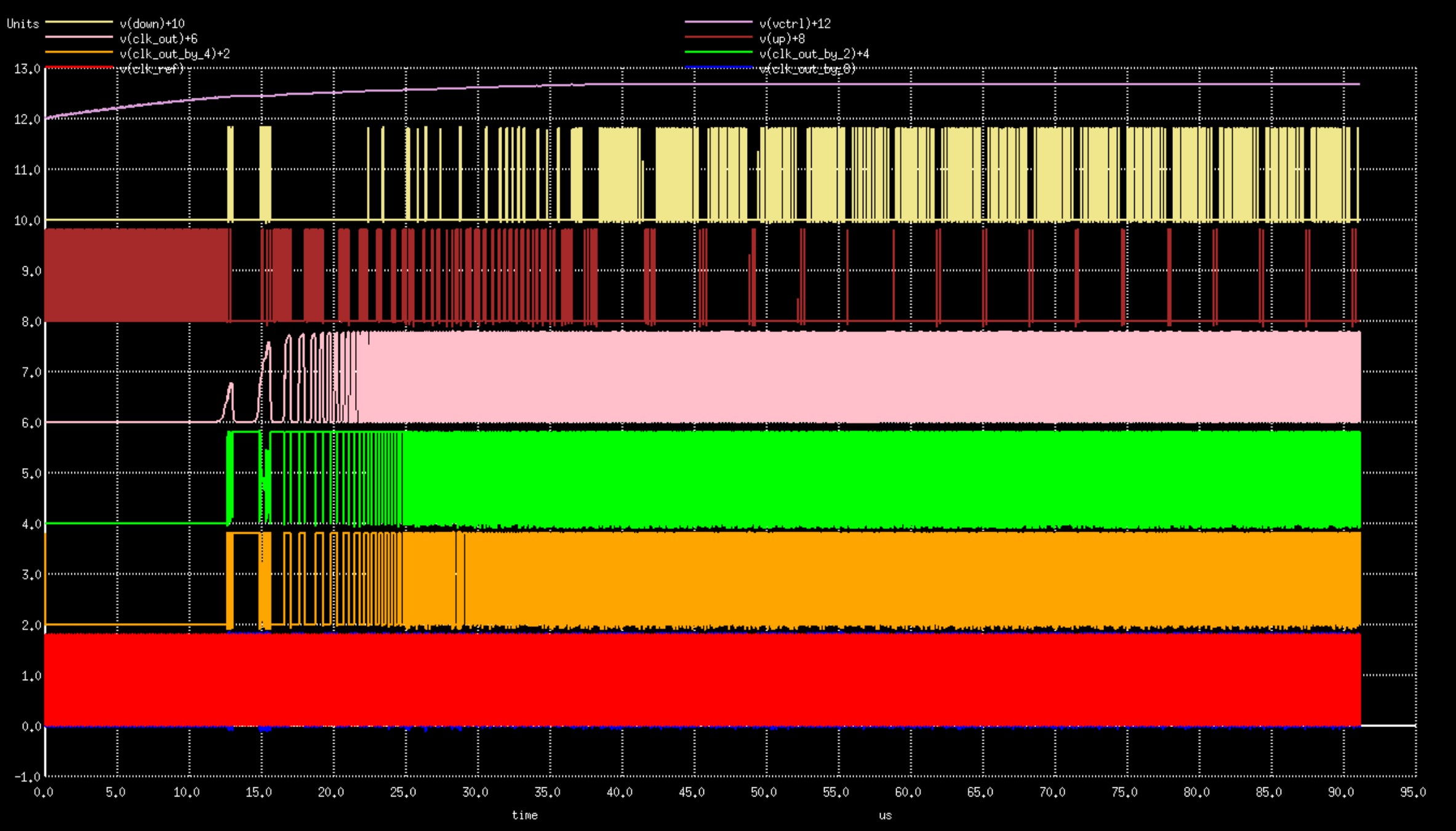Screen dimensions: 1456x831
Task: Click the 50.0 tick on time axis
Action: pos(764,792)
